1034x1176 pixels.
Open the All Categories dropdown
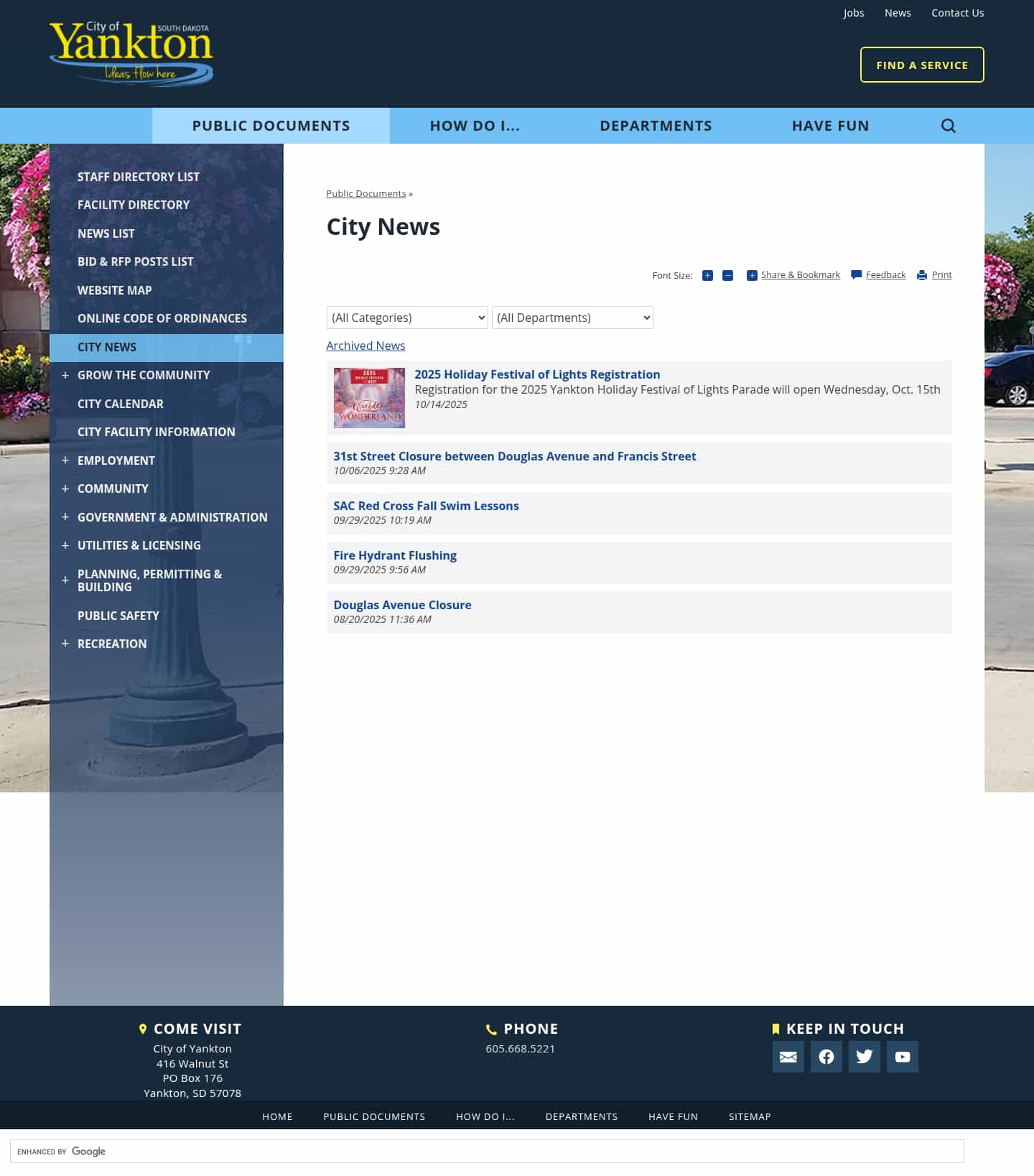click(x=407, y=318)
